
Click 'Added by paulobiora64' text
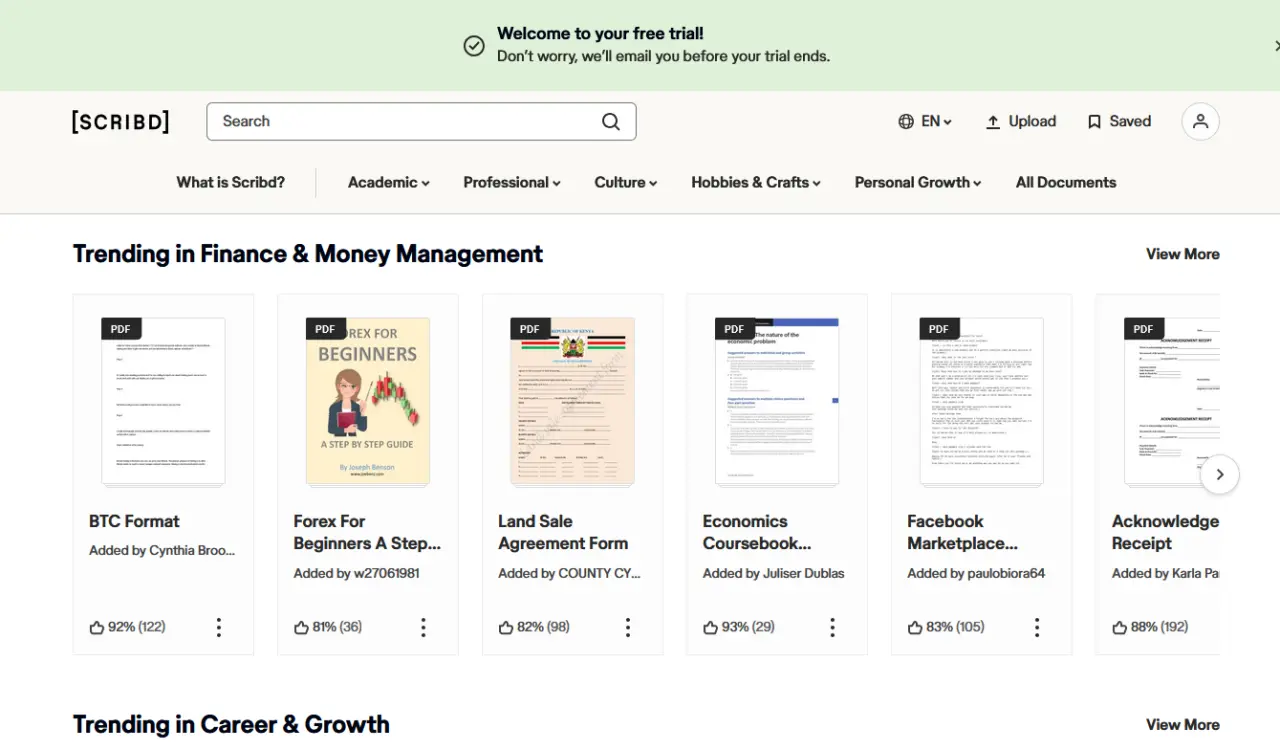(x=976, y=574)
